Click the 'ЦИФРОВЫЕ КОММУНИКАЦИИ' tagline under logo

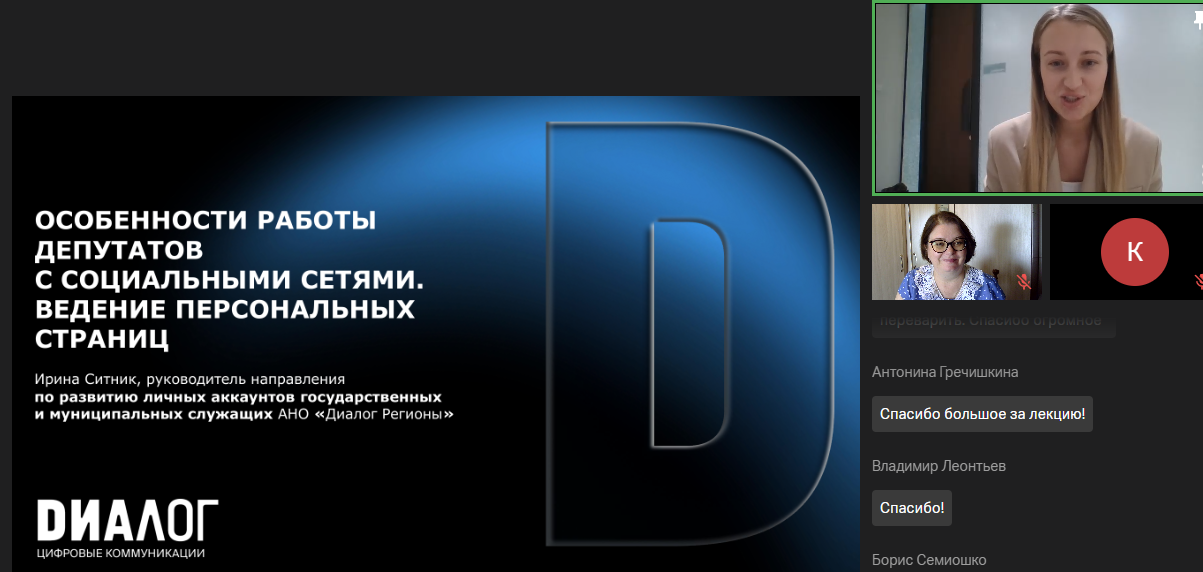click(x=121, y=553)
